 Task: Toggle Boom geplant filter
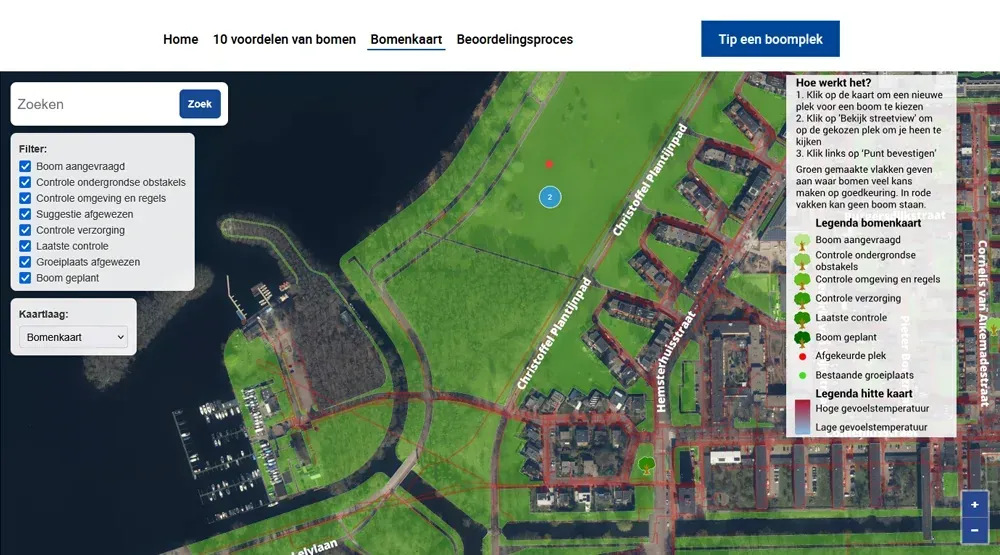(x=25, y=278)
